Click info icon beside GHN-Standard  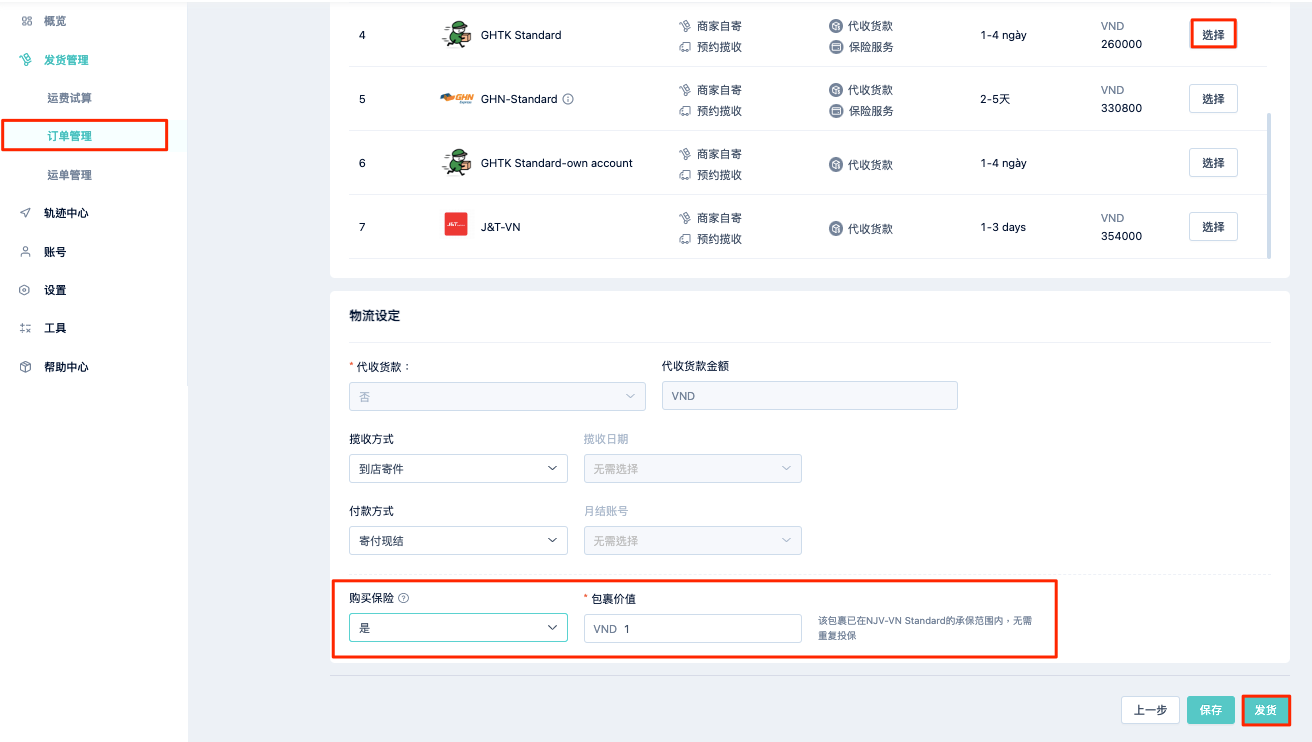(568, 99)
